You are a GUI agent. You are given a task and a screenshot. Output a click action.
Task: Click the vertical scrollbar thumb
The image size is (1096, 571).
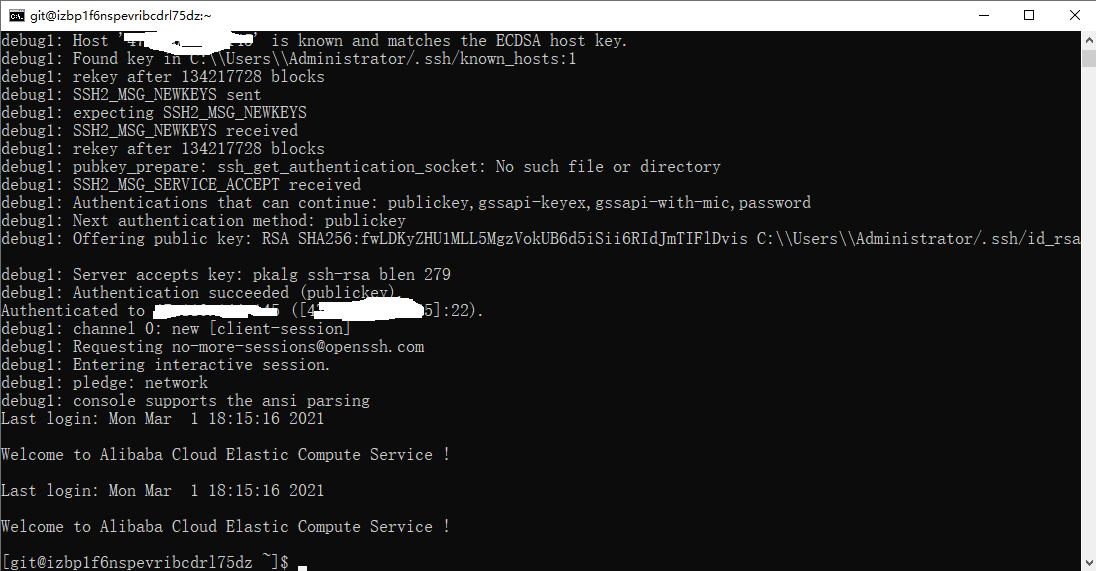pyautogui.click(x=1088, y=58)
